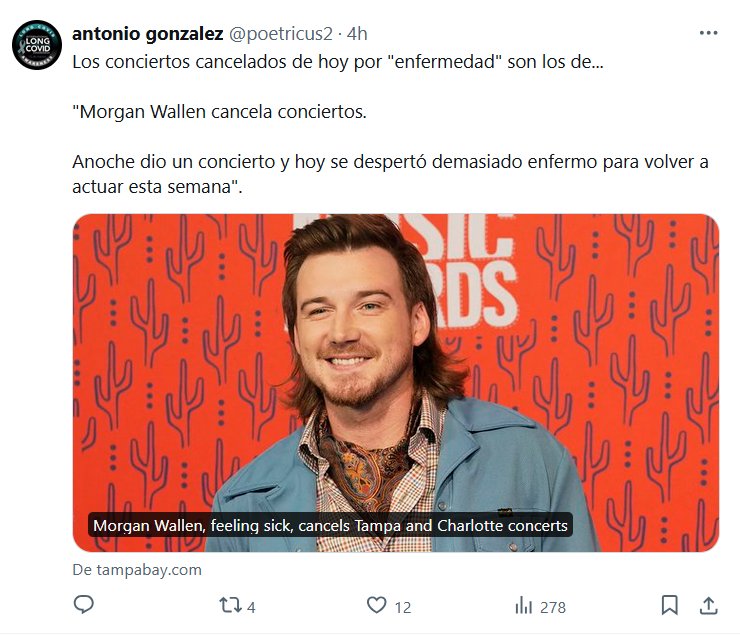This screenshot has height=636, width=740.
Task: Bookmark this post with the bookmark icon
Action: tap(670, 605)
